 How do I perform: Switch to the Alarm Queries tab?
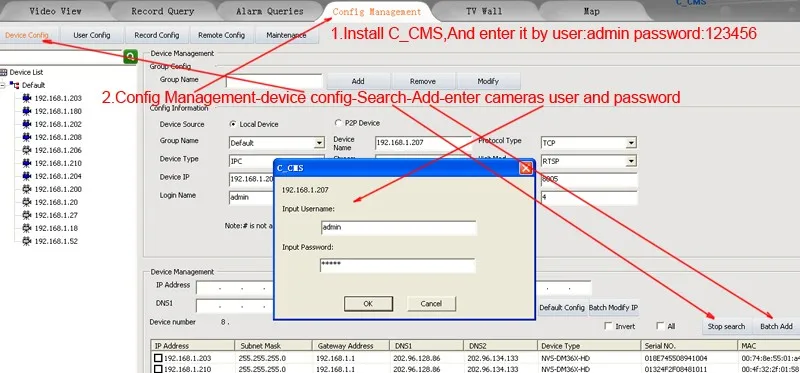pos(270,11)
